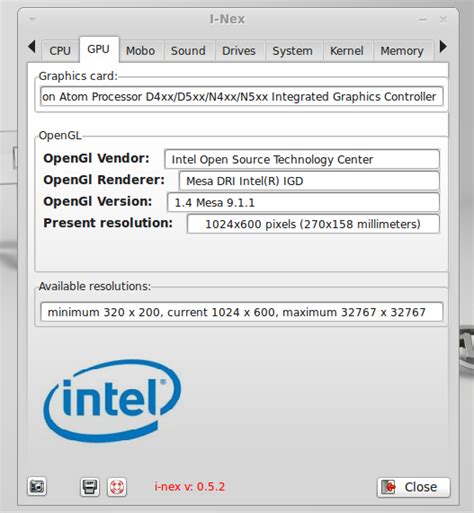The image size is (474, 513).
Task: Click the Available resolutions field
Action: (242, 312)
